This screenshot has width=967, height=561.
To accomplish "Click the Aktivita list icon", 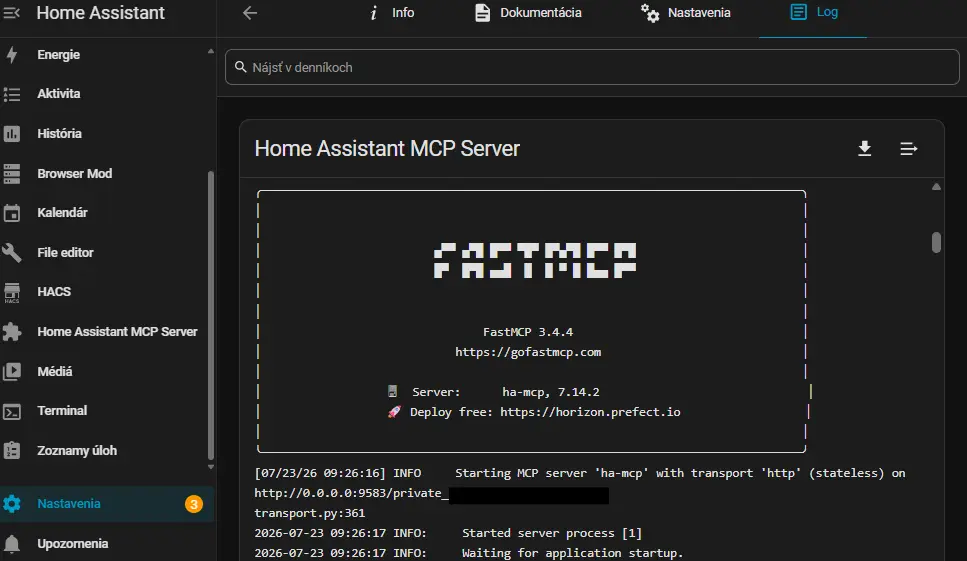I will (12, 94).
